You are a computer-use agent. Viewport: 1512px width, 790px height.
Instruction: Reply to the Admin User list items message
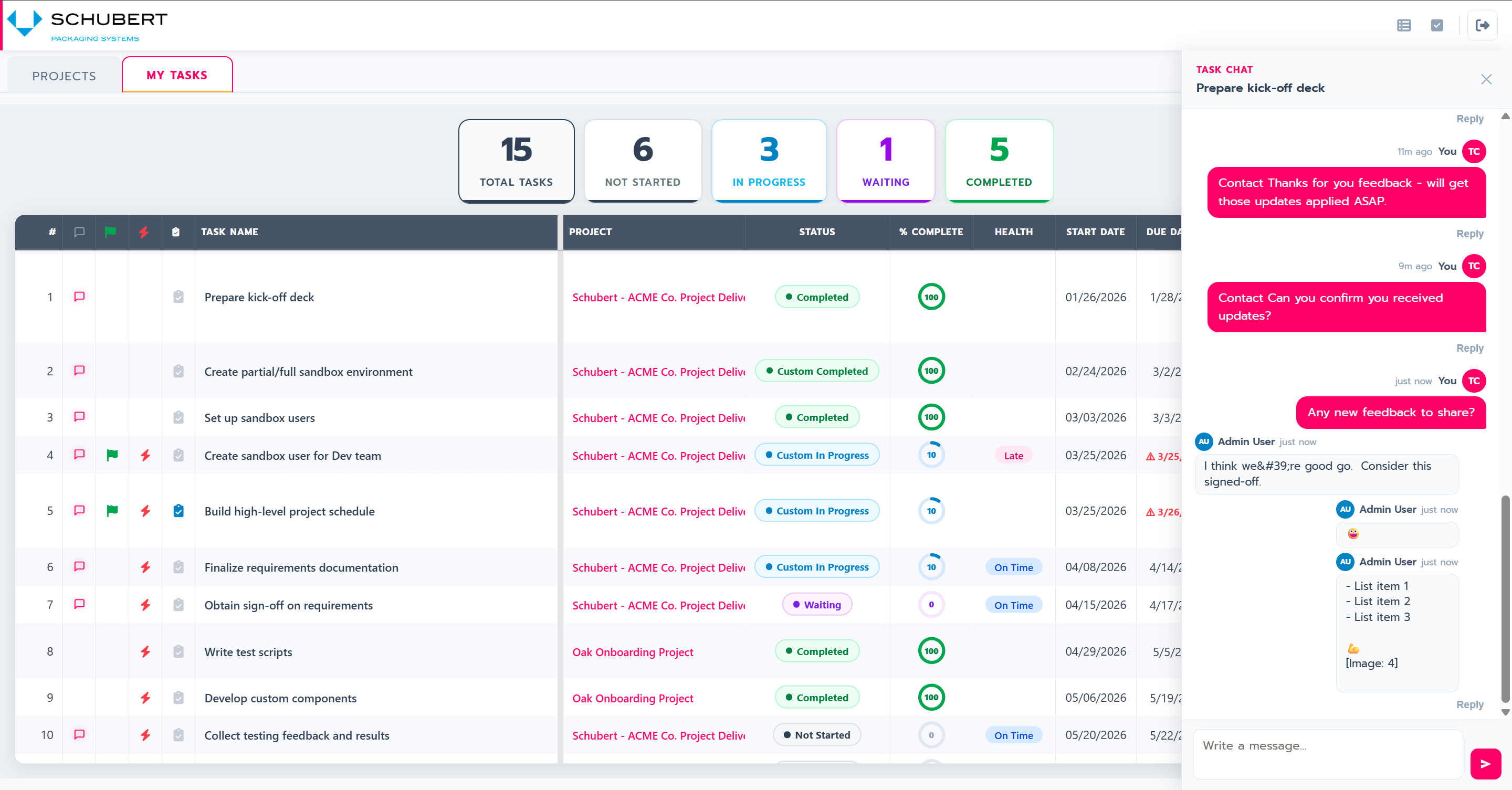[1469, 704]
